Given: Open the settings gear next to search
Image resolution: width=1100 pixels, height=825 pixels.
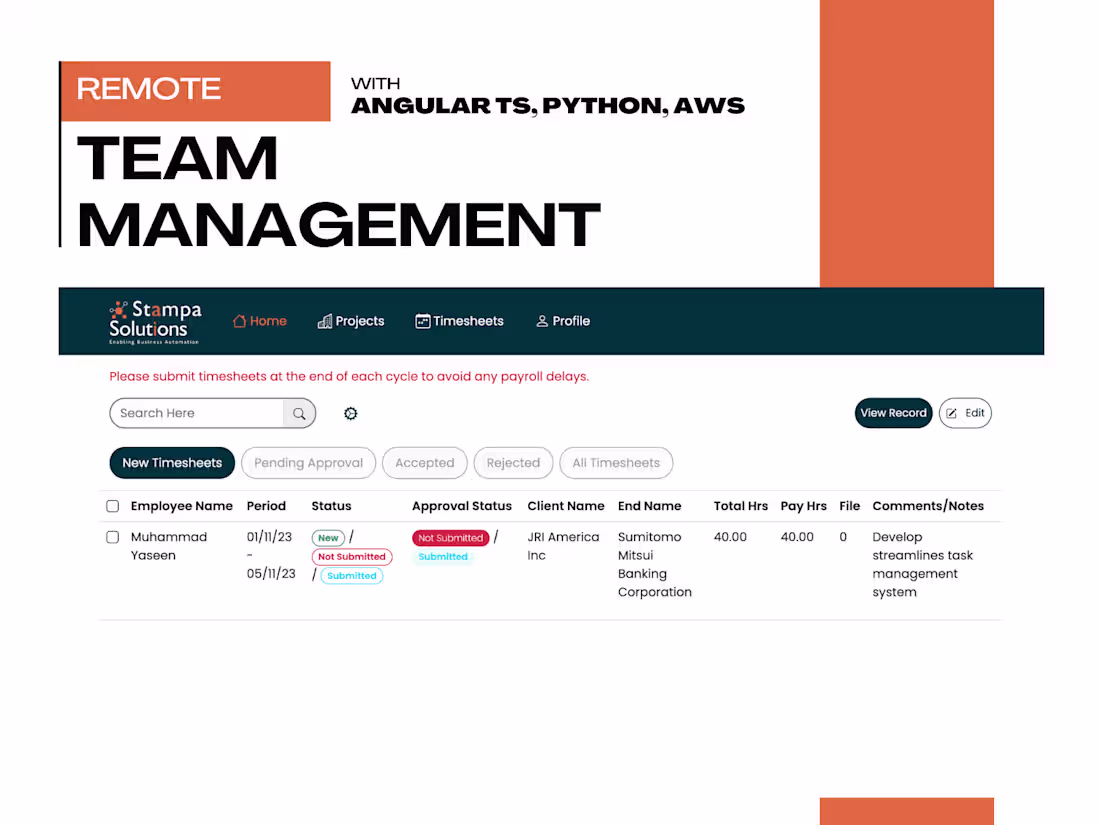Looking at the screenshot, I should pyautogui.click(x=350, y=413).
